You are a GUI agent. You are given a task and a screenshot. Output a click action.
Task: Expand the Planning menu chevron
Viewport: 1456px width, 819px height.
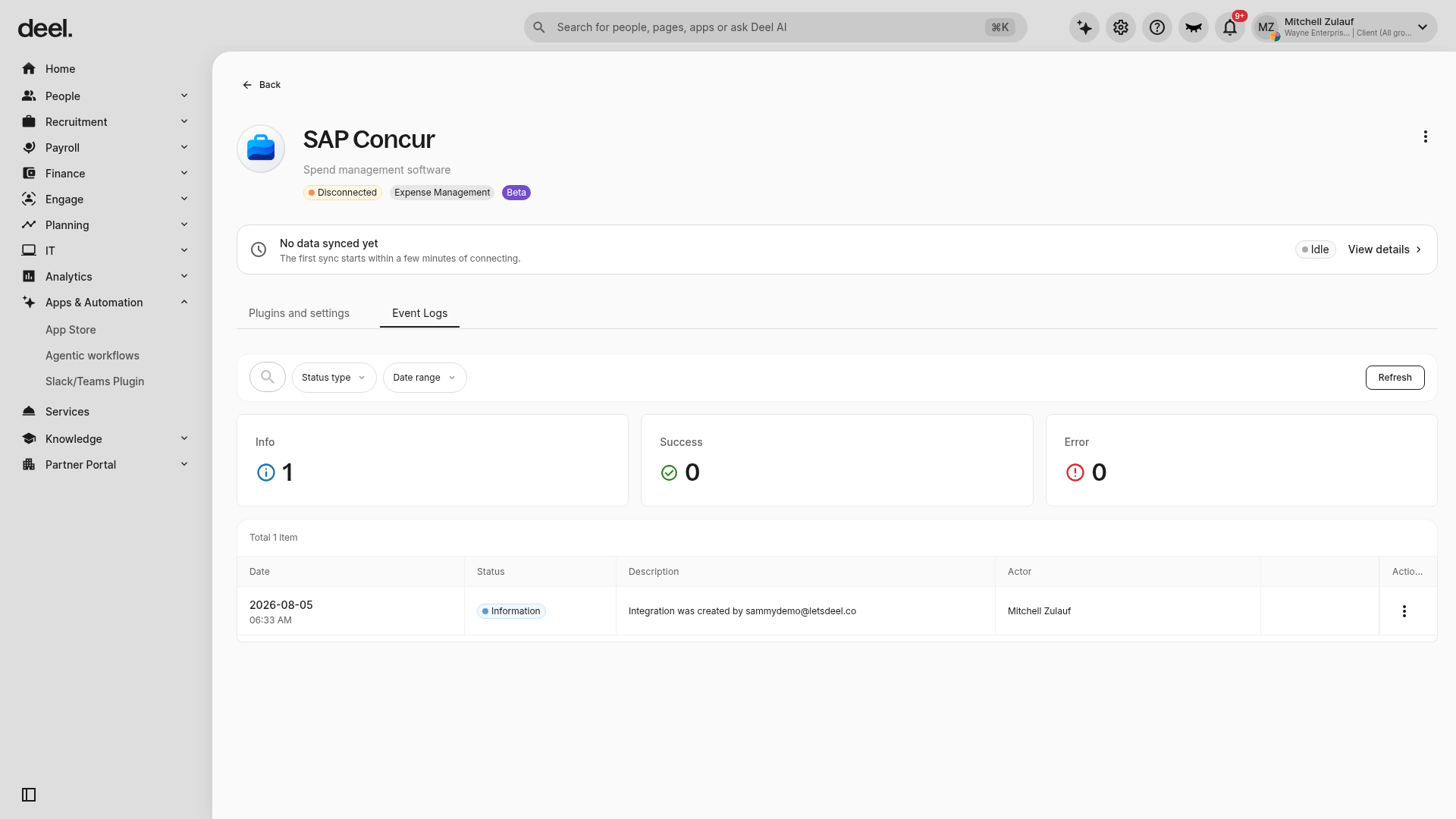pyautogui.click(x=184, y=225)
